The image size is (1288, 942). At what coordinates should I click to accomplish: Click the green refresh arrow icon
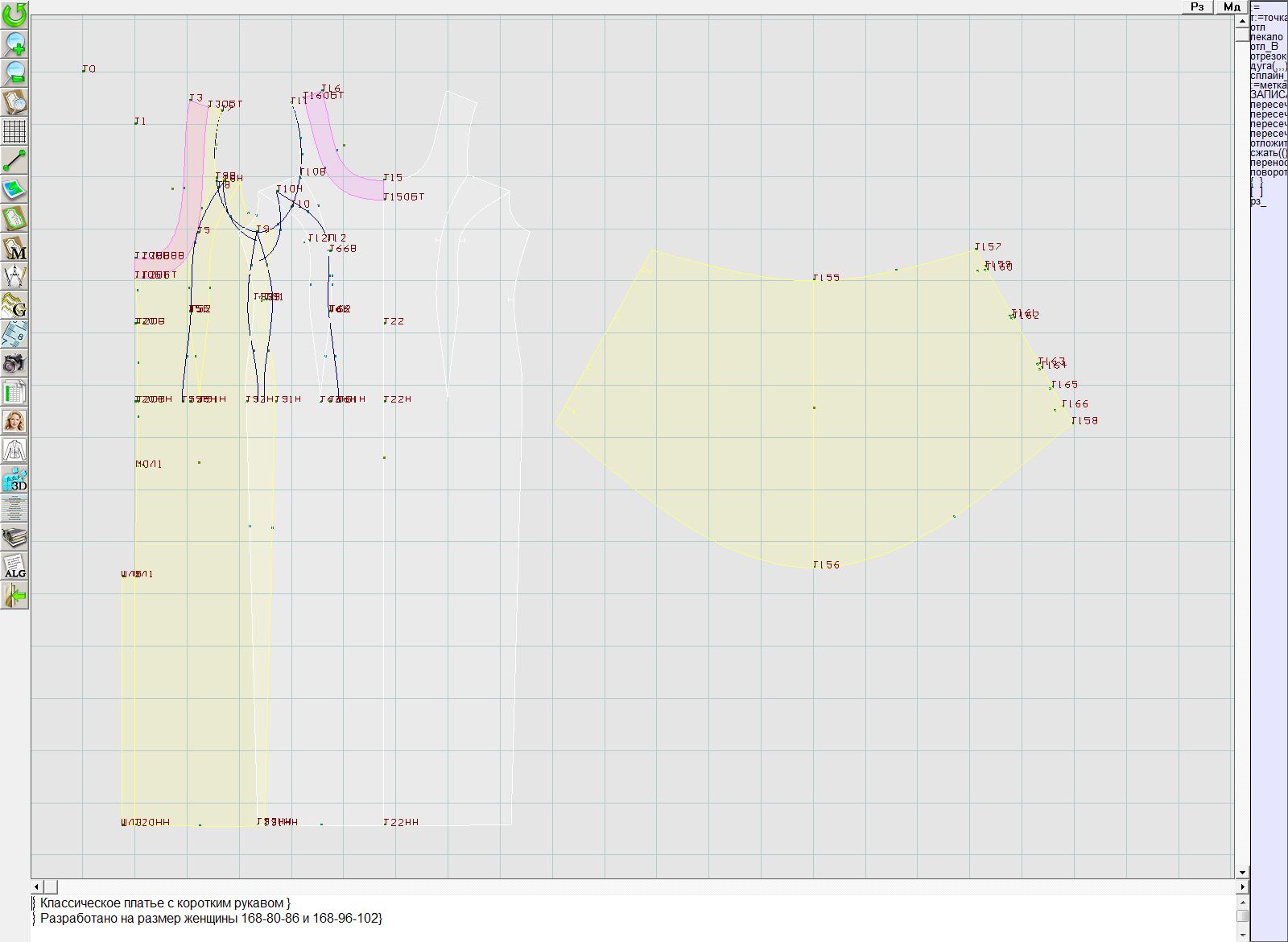pos(14,14)
